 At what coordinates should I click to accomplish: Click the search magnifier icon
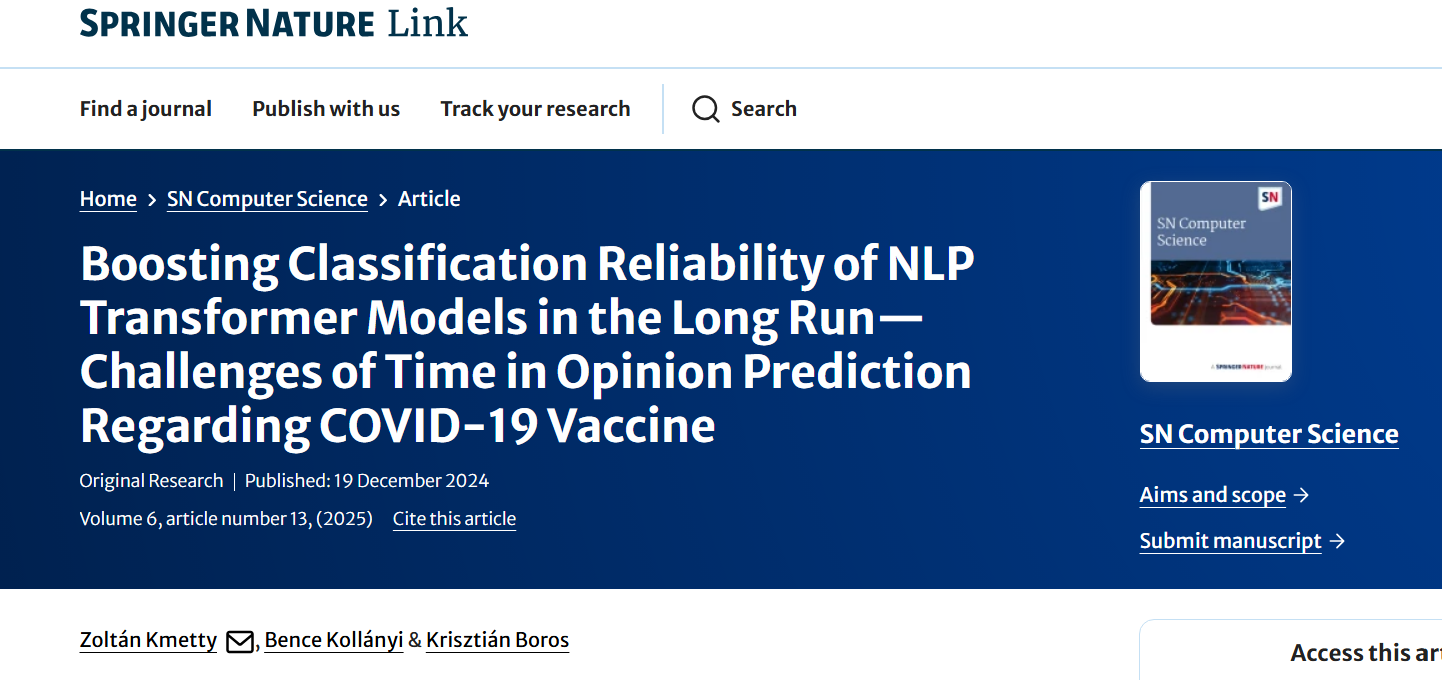pos(705,109)
